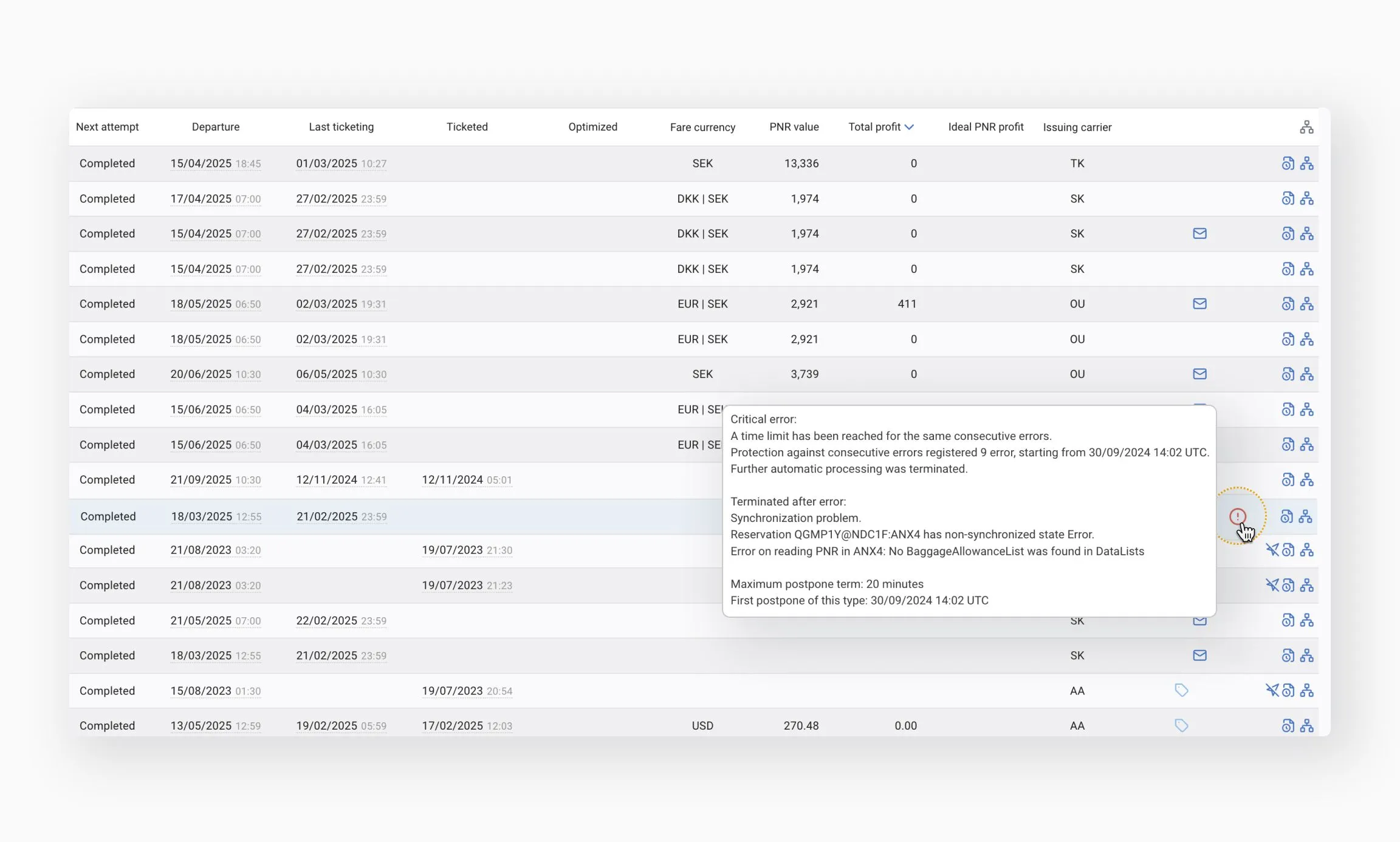Click the mail icon in the SEK 3,739 row
The height and width of the screenshot is (842, 1400).
pos(1199,374)
